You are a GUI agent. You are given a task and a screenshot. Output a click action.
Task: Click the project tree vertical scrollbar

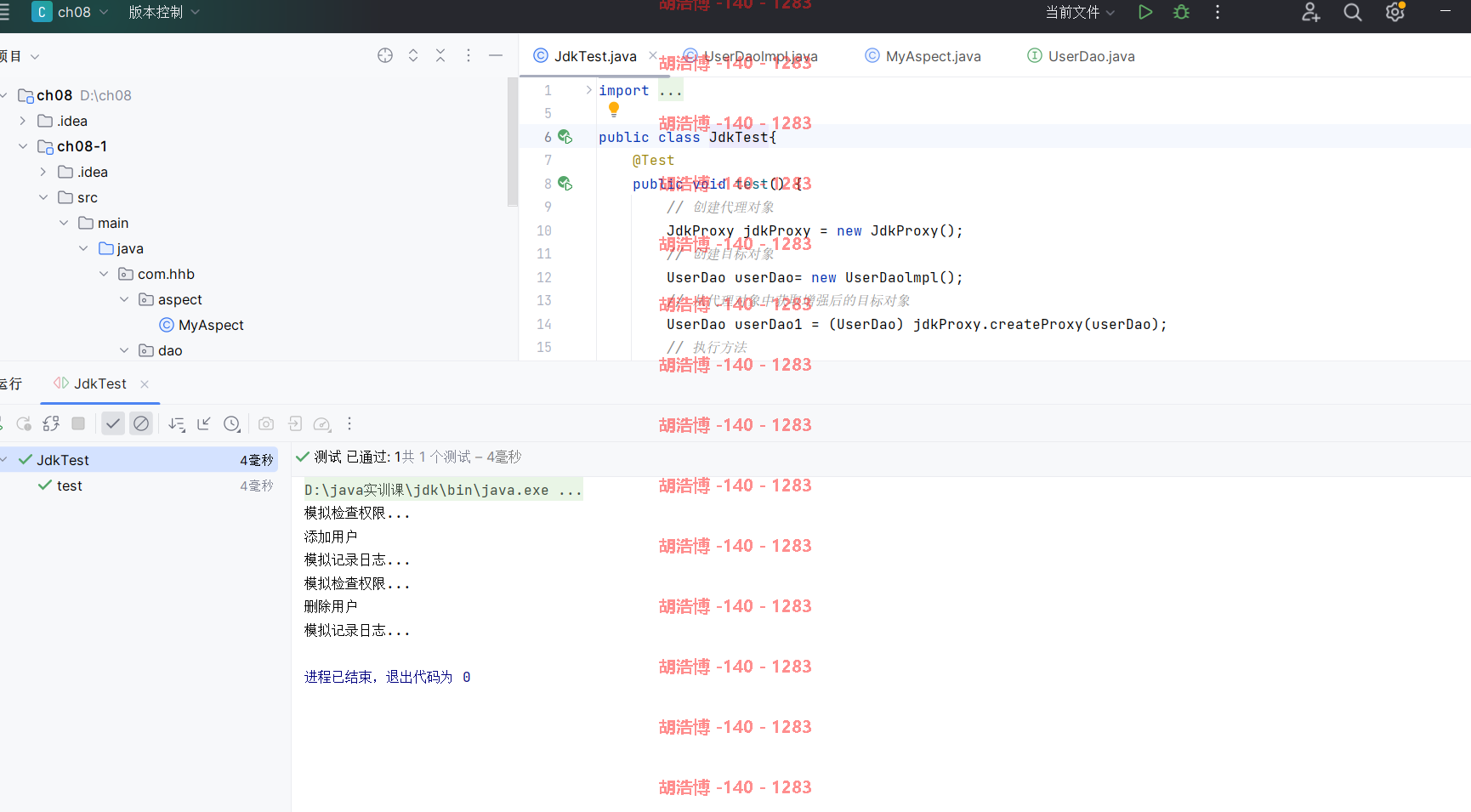(x=513, y=142)
